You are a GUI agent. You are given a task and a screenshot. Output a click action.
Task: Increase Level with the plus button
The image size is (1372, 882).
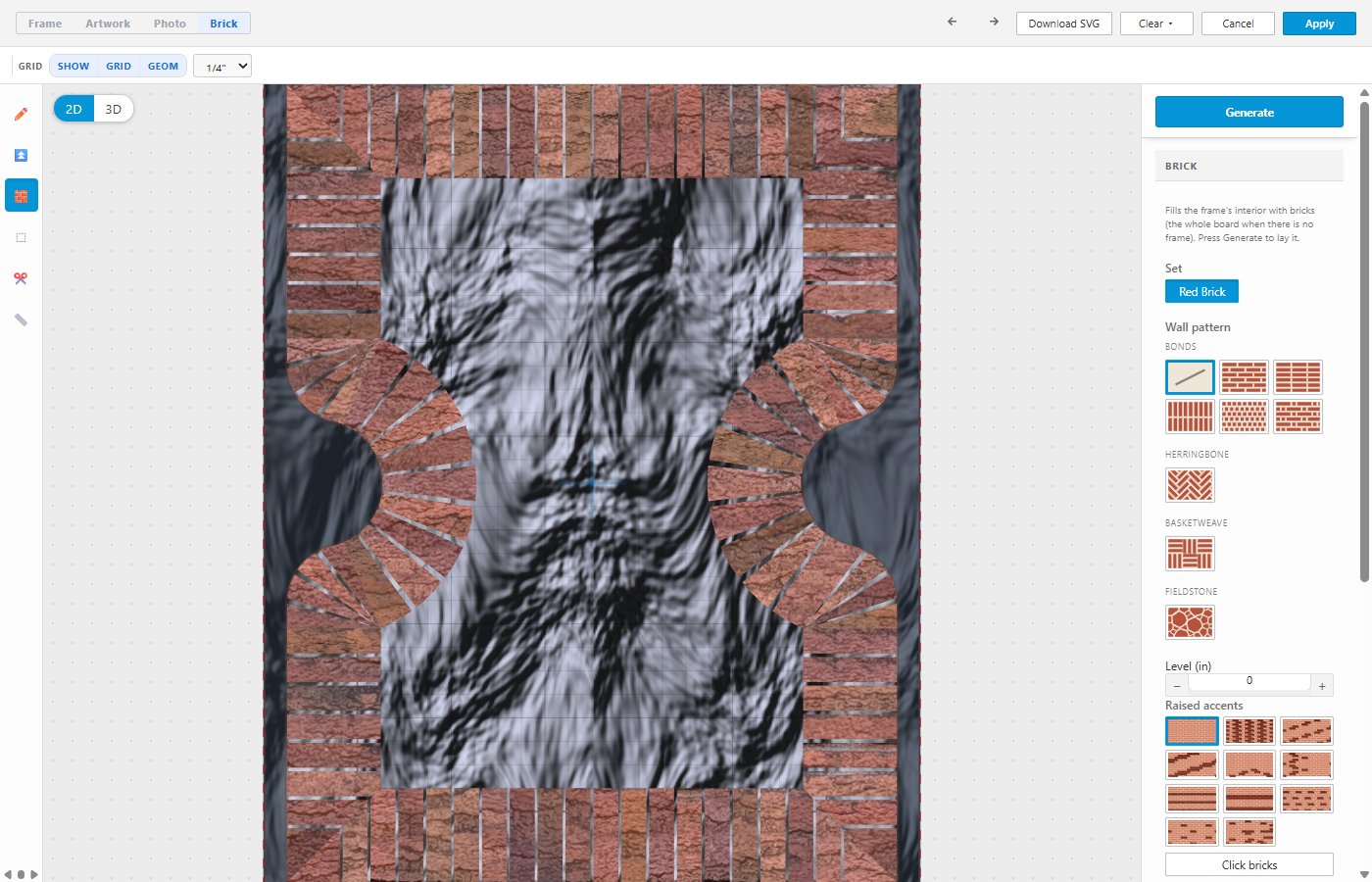(x=1322, y=686)
